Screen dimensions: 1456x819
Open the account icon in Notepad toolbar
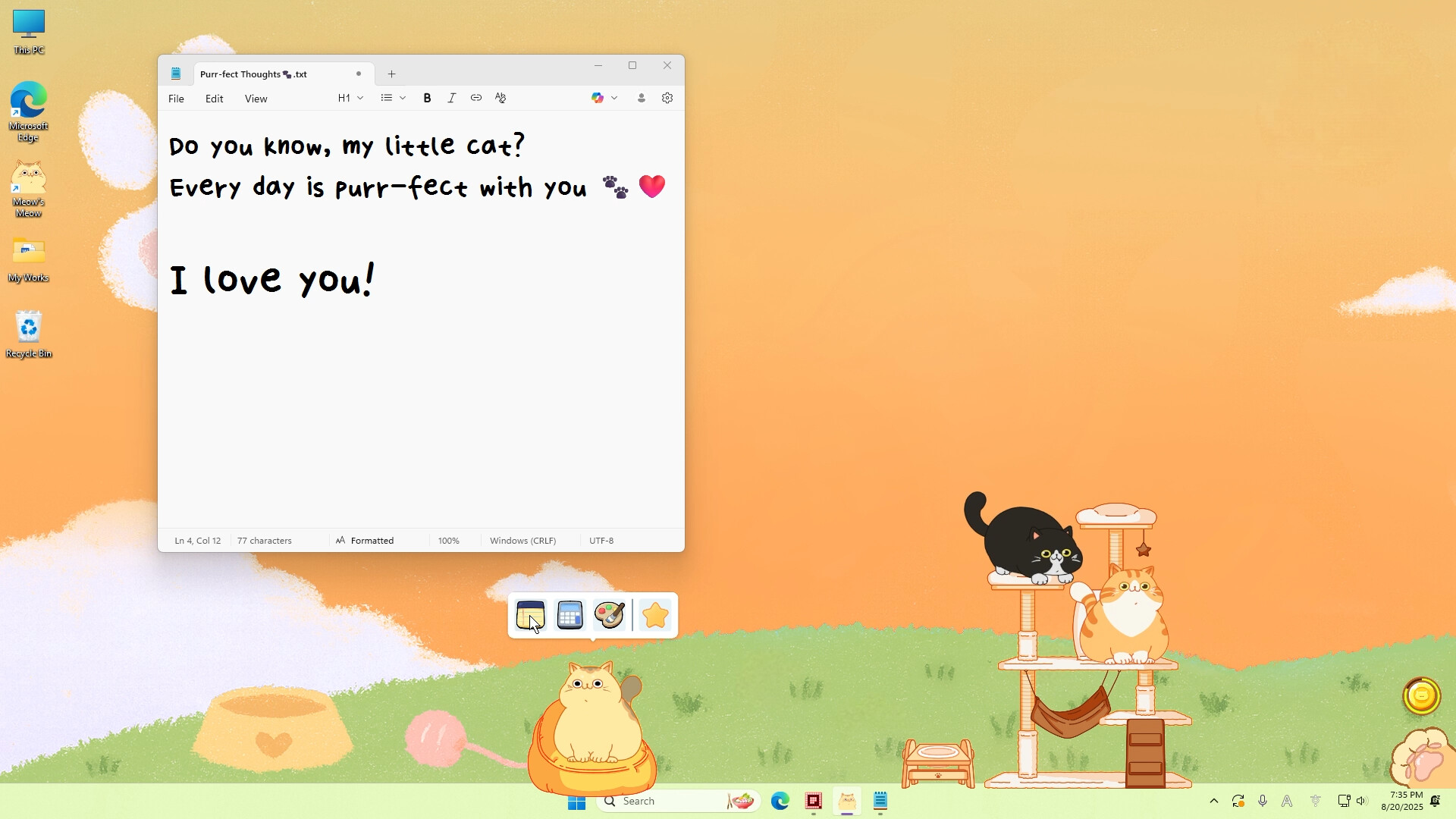tap(641, 97)
